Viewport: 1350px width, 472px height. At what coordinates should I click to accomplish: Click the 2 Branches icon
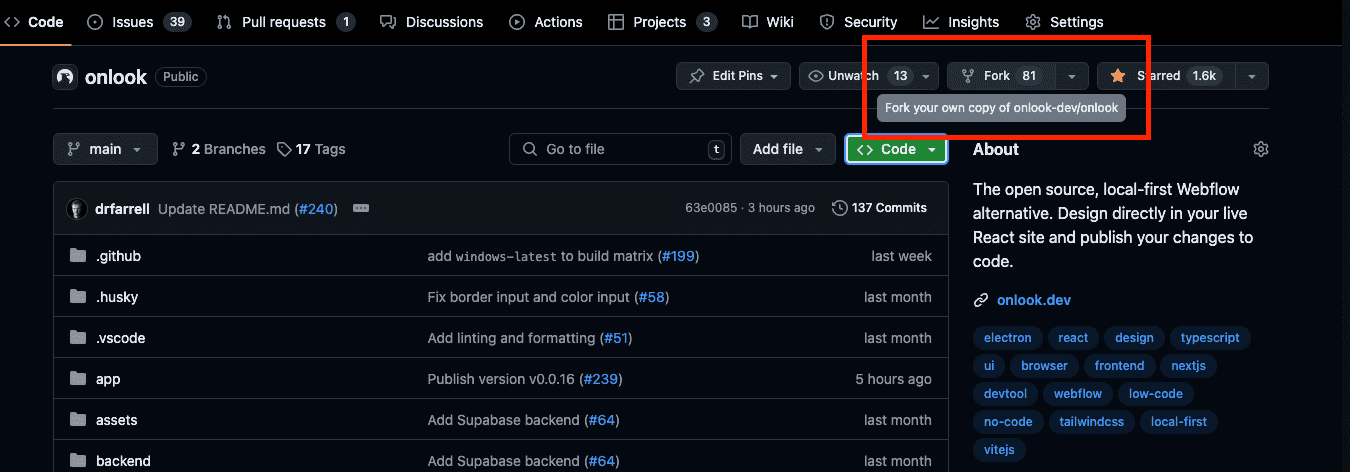click(179, 149)
